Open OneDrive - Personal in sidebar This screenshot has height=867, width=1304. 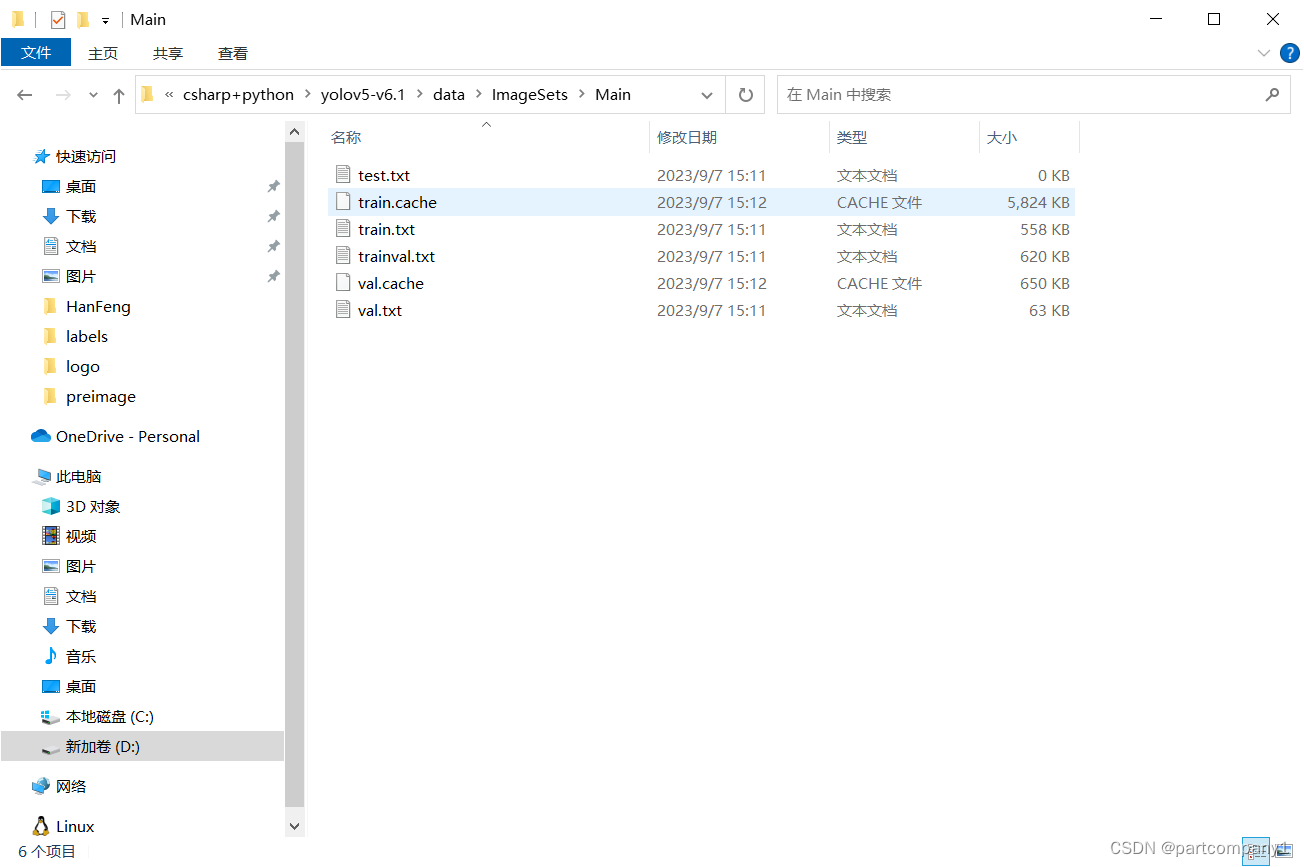tap(127, 436)
